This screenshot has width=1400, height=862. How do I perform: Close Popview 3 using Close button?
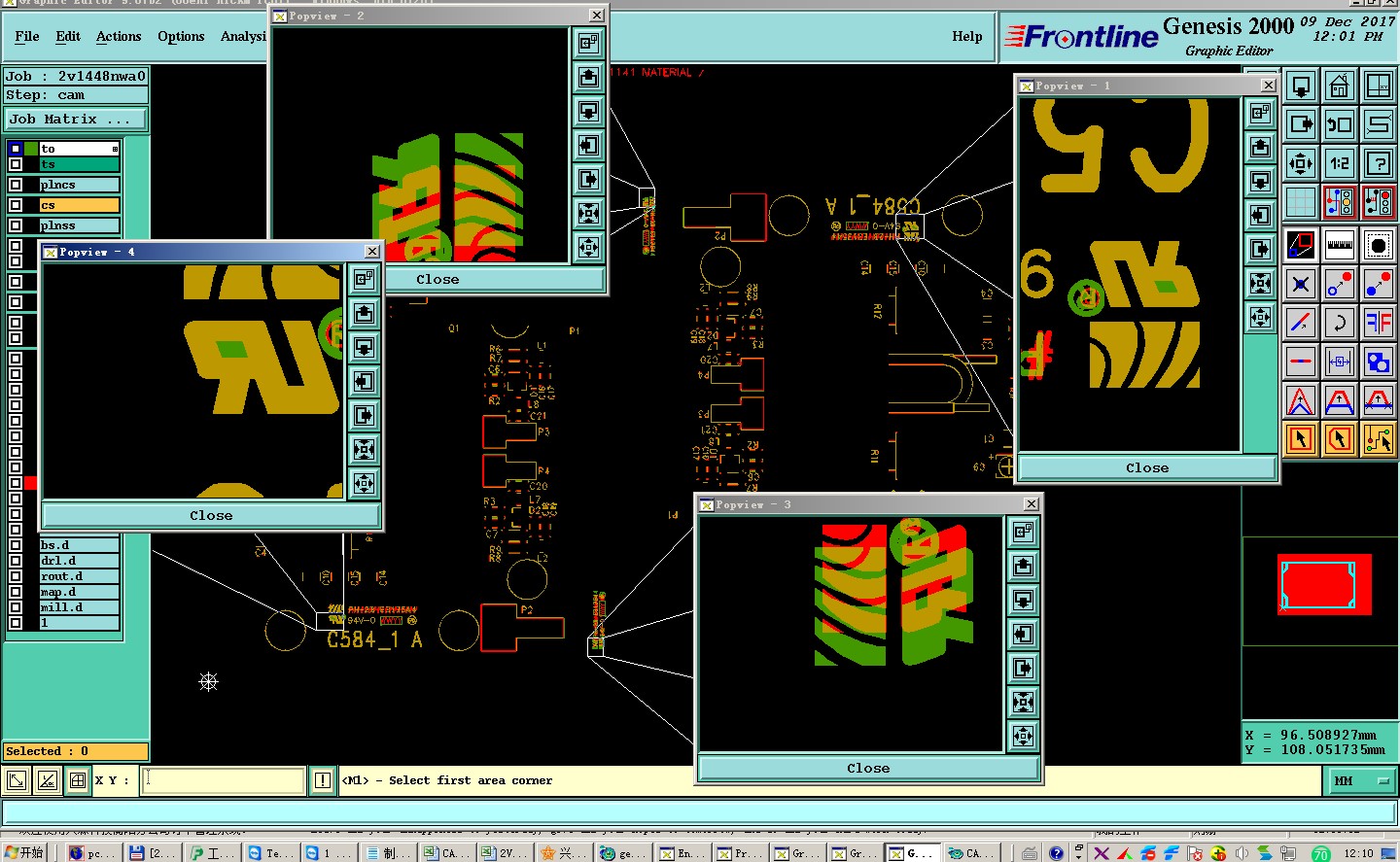click(x=868, y=768)
